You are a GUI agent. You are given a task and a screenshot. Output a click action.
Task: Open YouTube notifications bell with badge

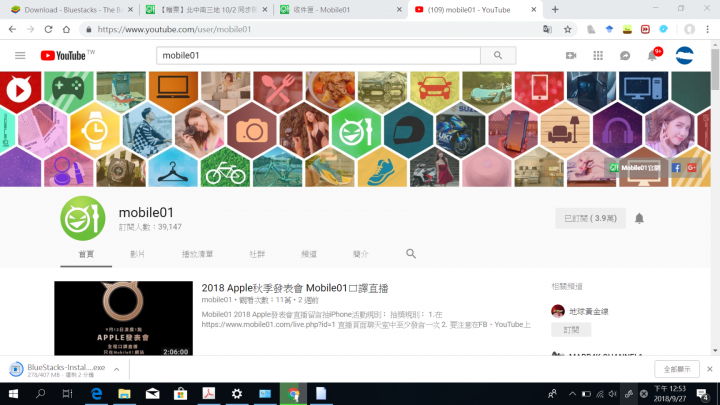click(x=652, y=56)
